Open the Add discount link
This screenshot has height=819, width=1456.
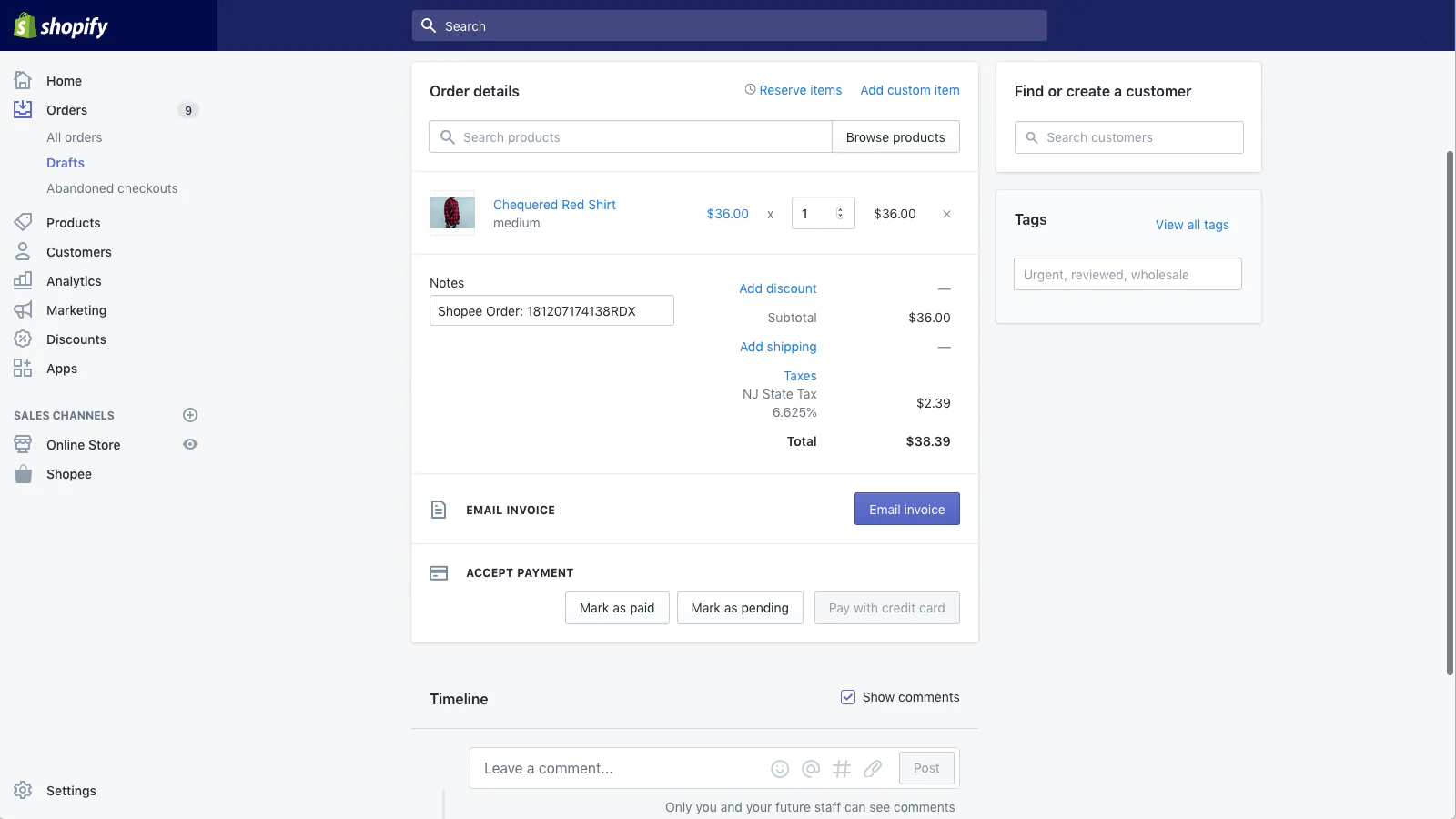777,288
